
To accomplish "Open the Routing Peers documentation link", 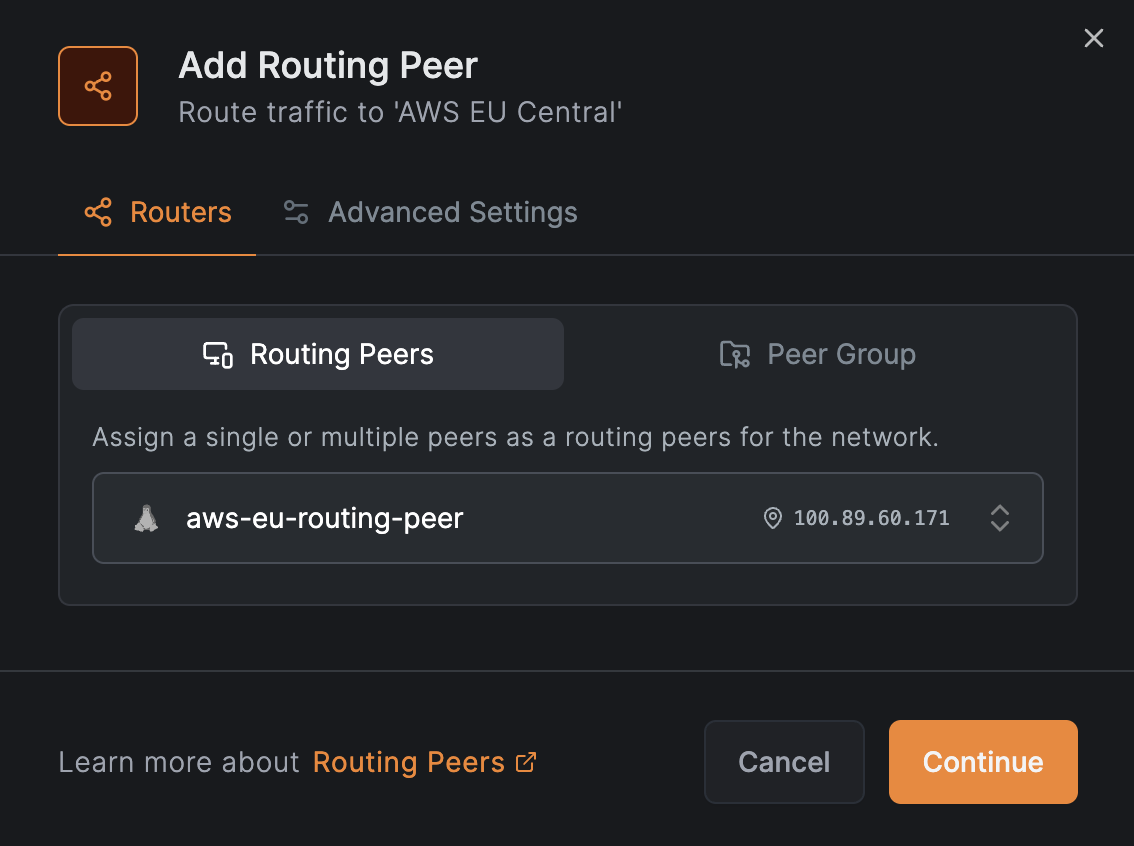I will 408,762.
